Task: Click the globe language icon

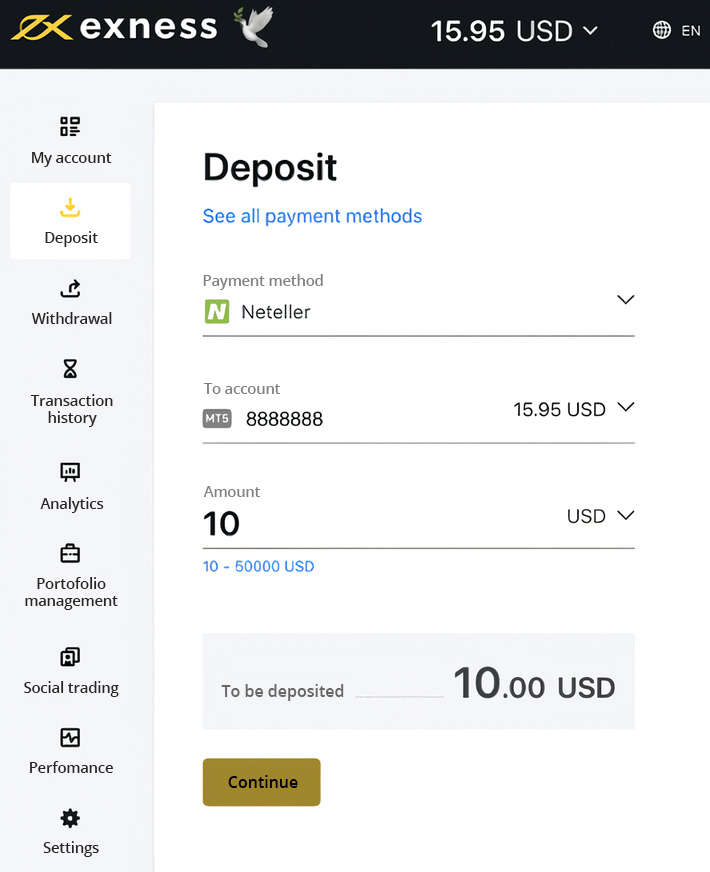Action: [x=661, y=30]
